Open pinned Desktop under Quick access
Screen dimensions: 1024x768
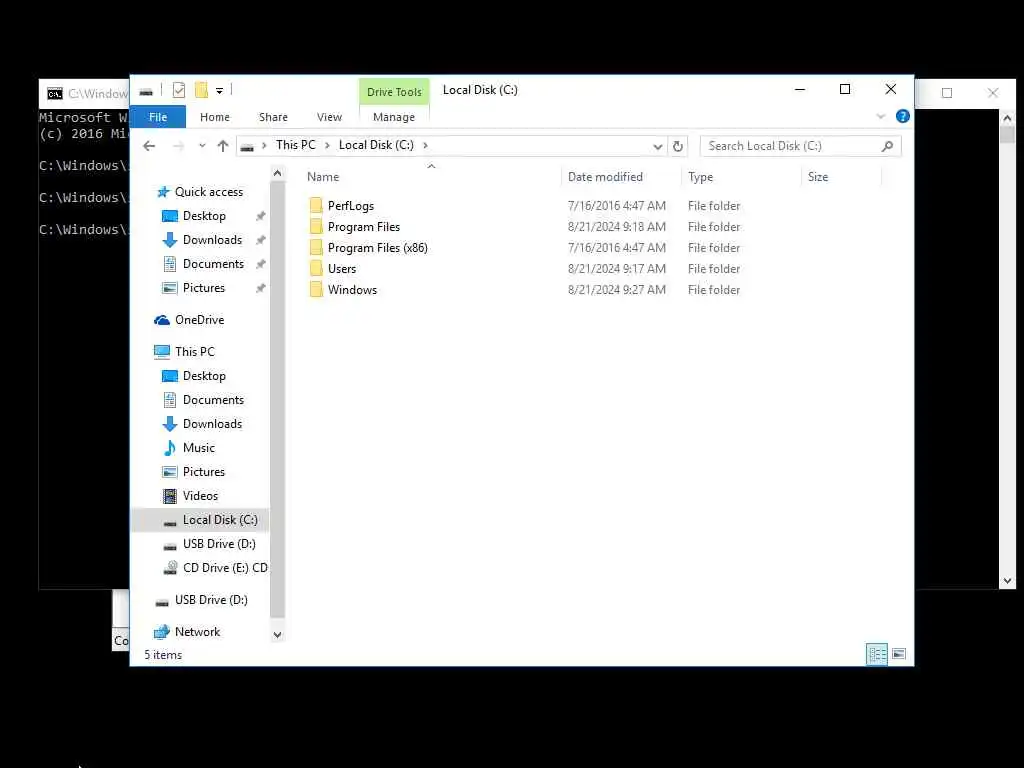click(x=204, y=216)
